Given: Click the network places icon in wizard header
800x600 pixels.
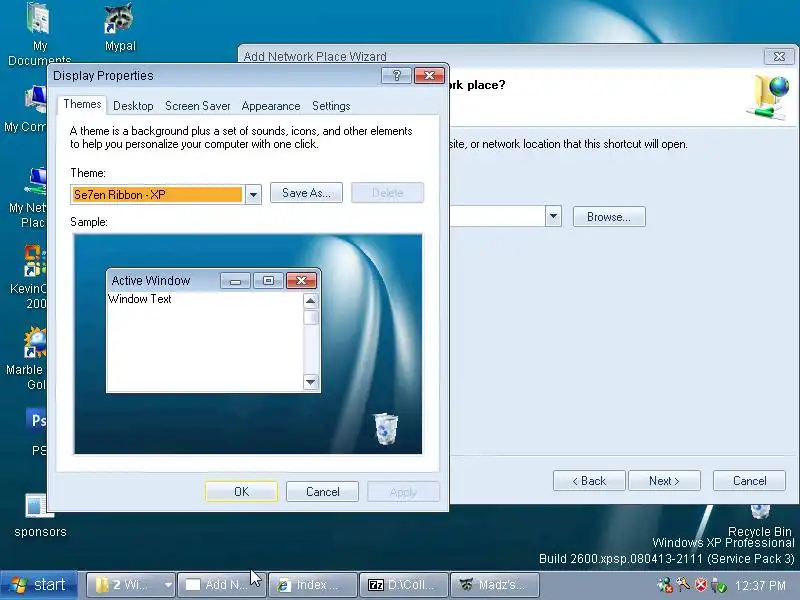Looking at the screenshot, I should tap(769, 97).
